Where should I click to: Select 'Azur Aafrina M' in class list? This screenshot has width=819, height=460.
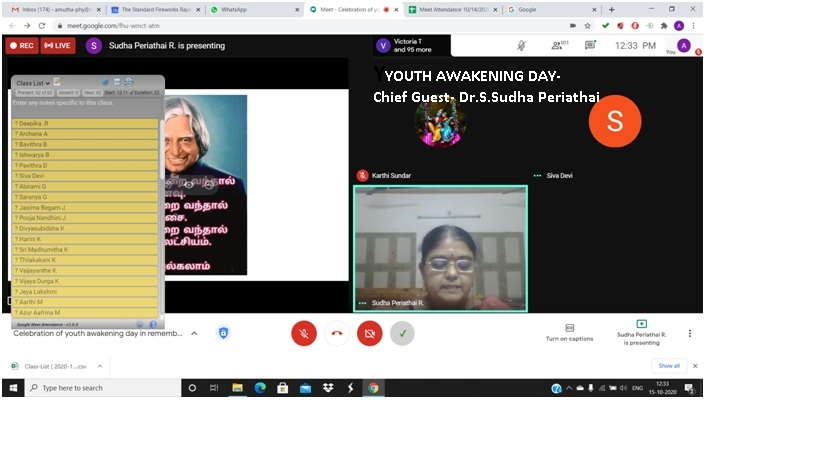click(x=85, y=313)
